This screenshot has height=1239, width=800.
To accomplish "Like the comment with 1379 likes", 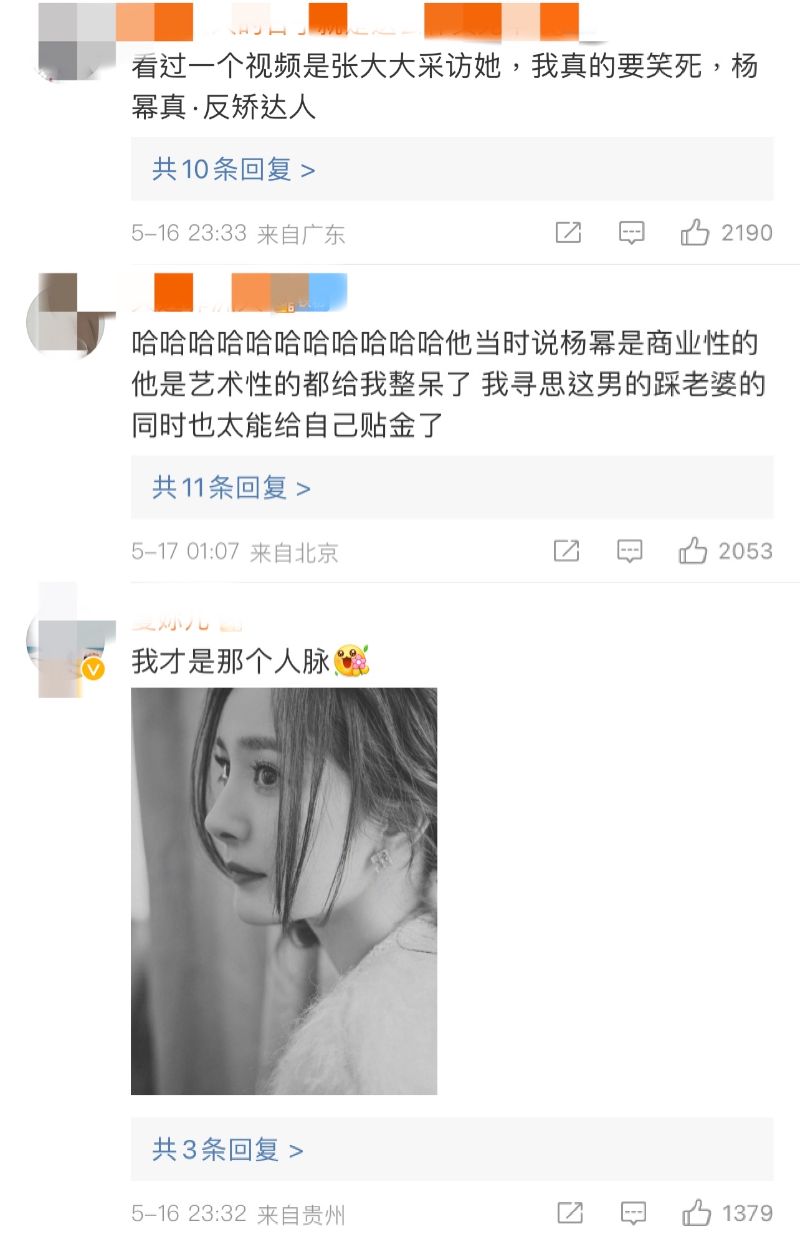I will pyautogui.click(x=696, y=1214).
